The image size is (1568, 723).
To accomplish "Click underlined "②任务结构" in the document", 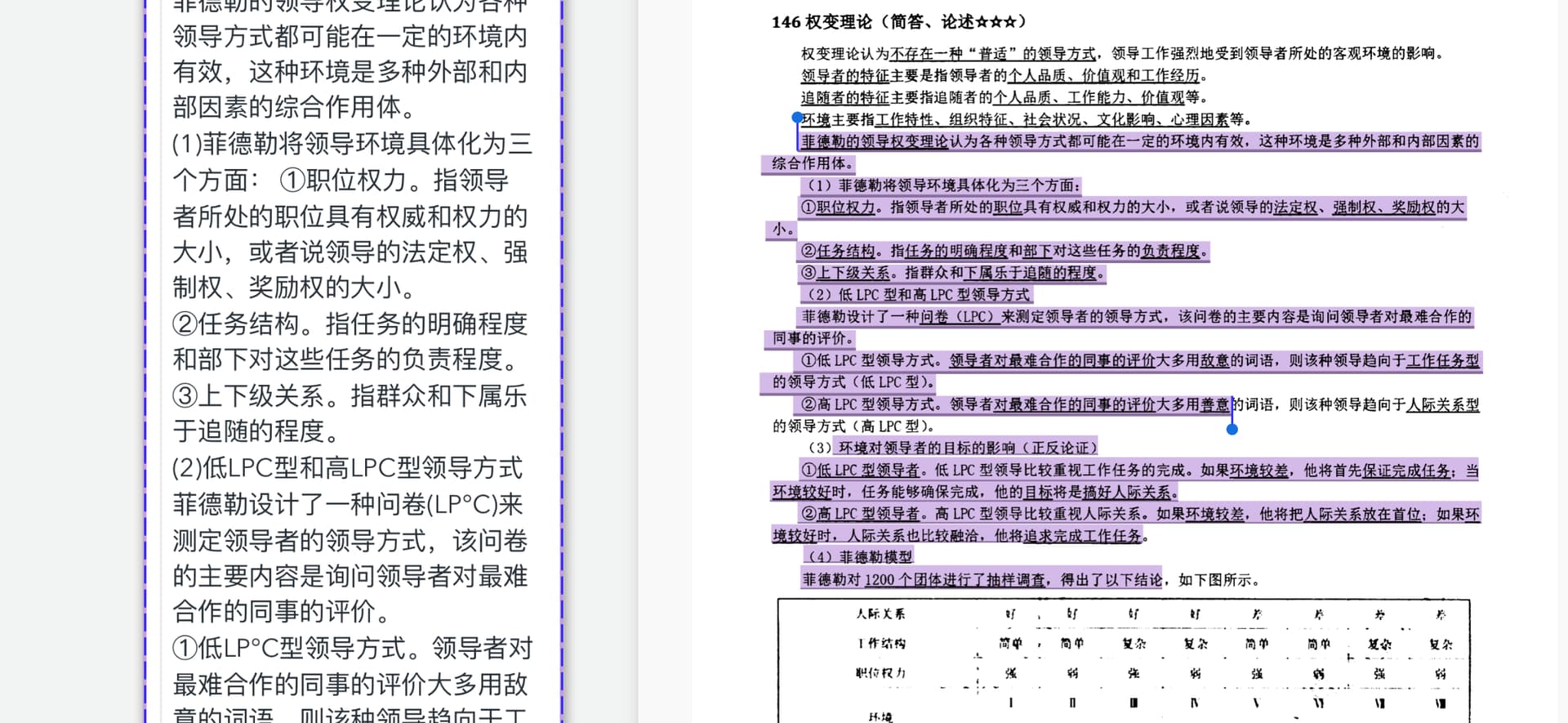I will pyautogui.click(x=838, y=252).
